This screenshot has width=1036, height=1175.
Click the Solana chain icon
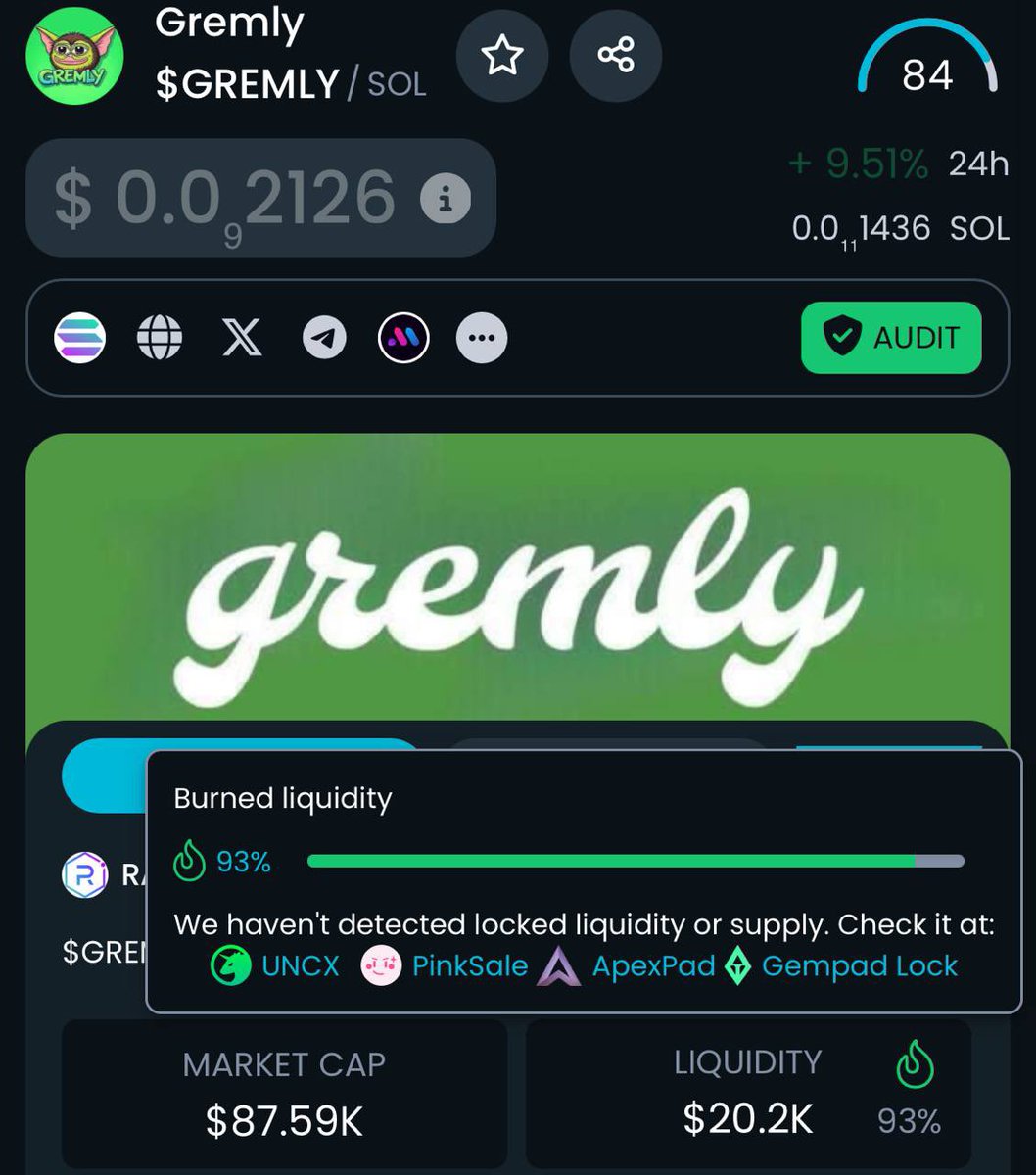(78, 338)
